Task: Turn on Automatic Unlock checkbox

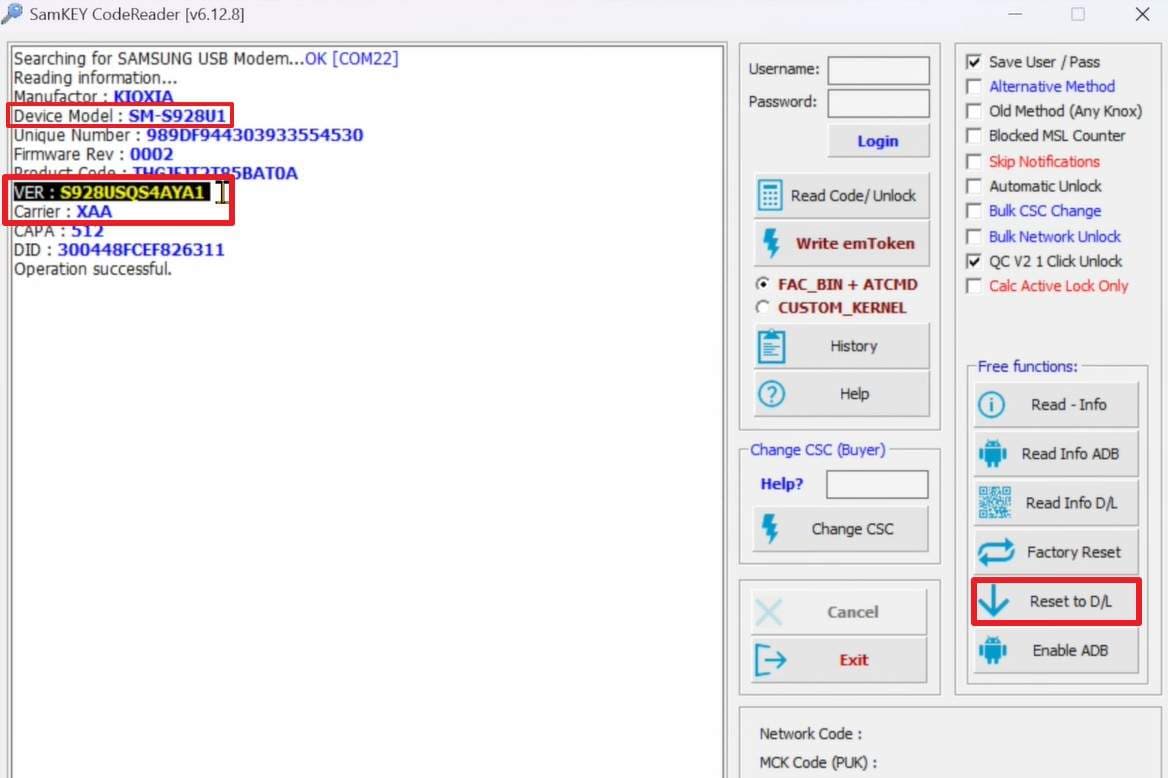Action: (974, 186)
